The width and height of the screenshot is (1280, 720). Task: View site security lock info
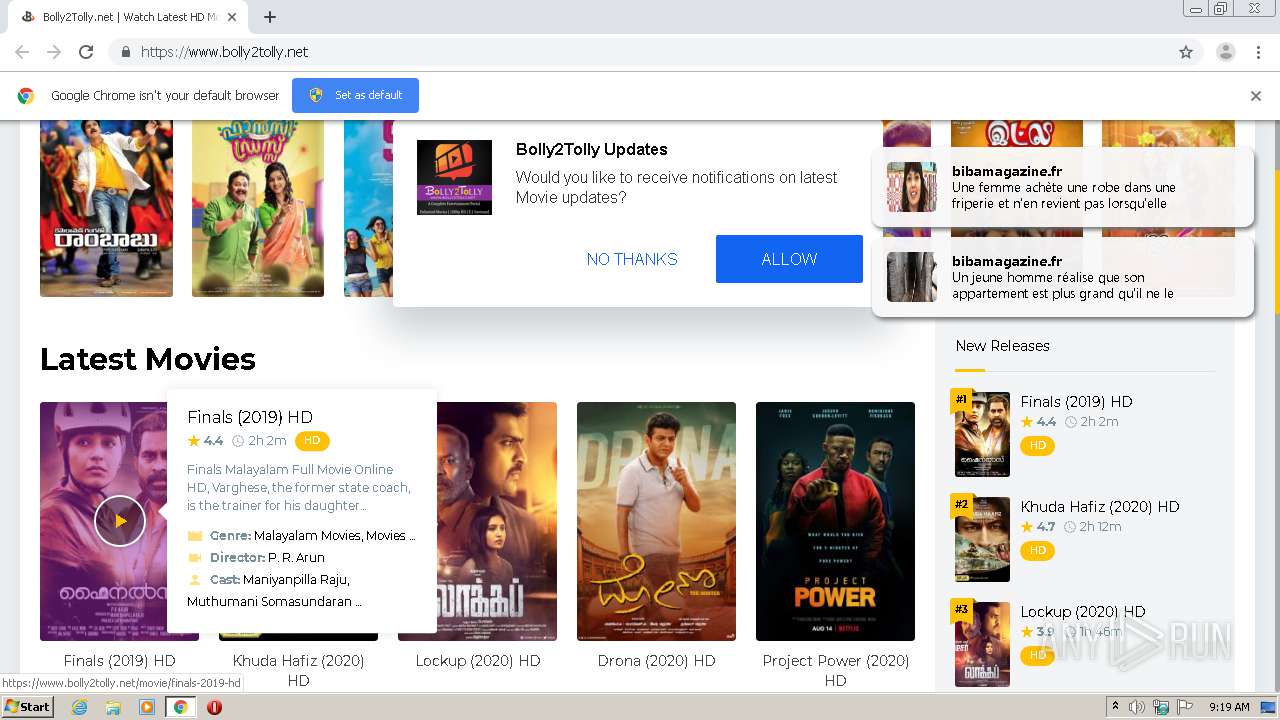tap(125, 52)
